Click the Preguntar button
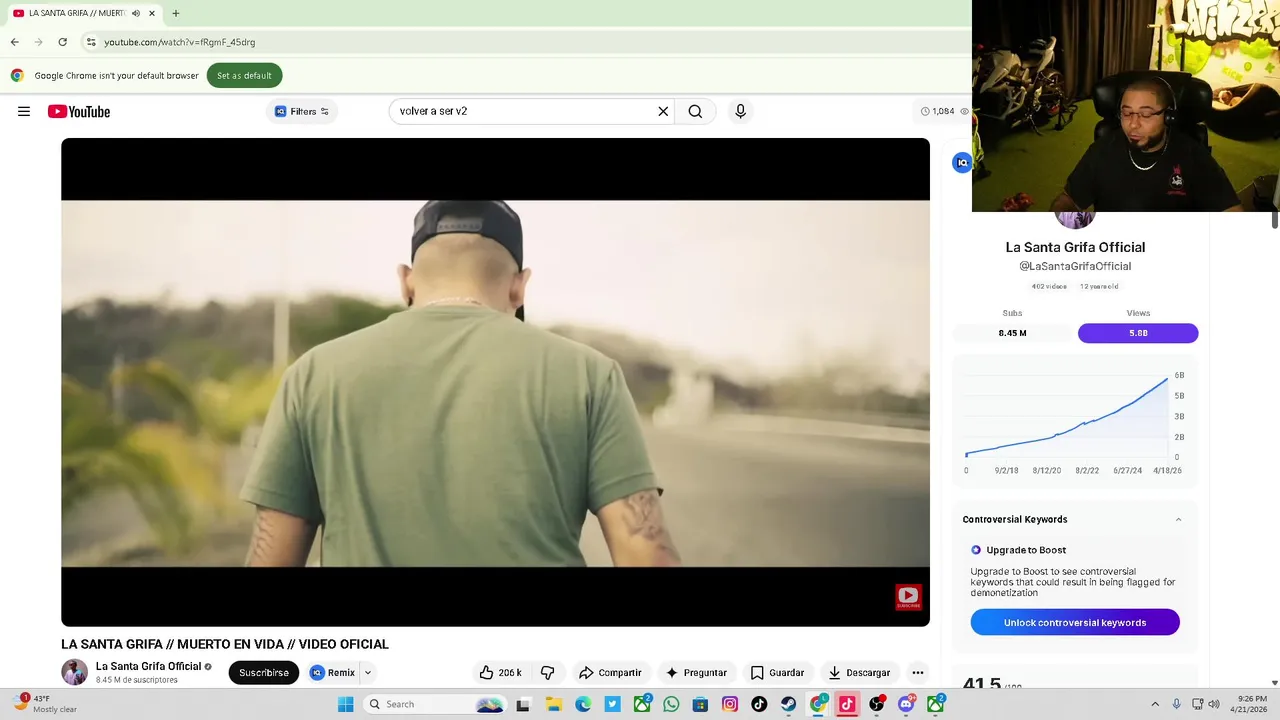The width and height of the screenshot is (1280, 720). tap(696, 673)
